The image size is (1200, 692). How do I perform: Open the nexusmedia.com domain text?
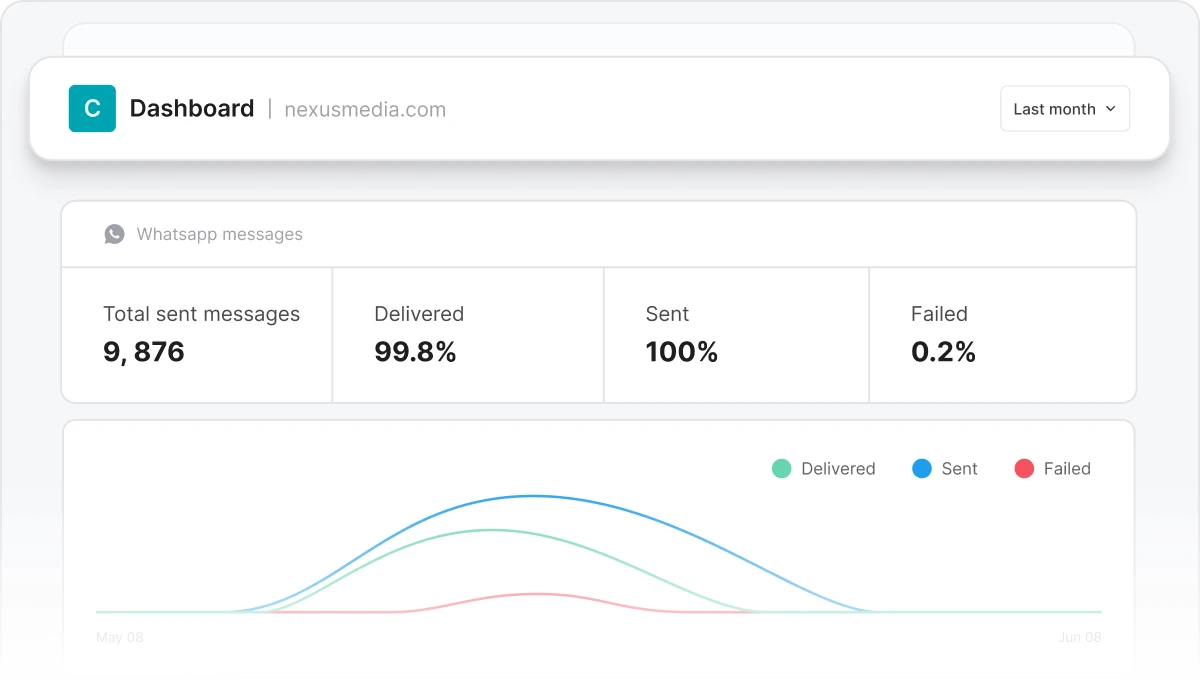pyautogui.click(x=365, y=109)
